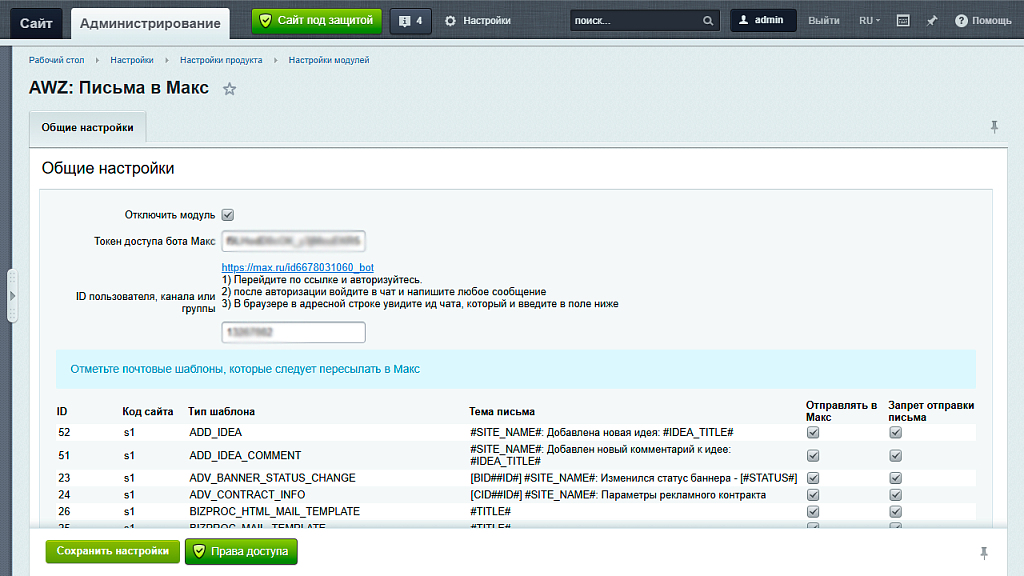Expand the collapsed left sidebar menu
Screen dimensions: 1024x576
point(12,296)
